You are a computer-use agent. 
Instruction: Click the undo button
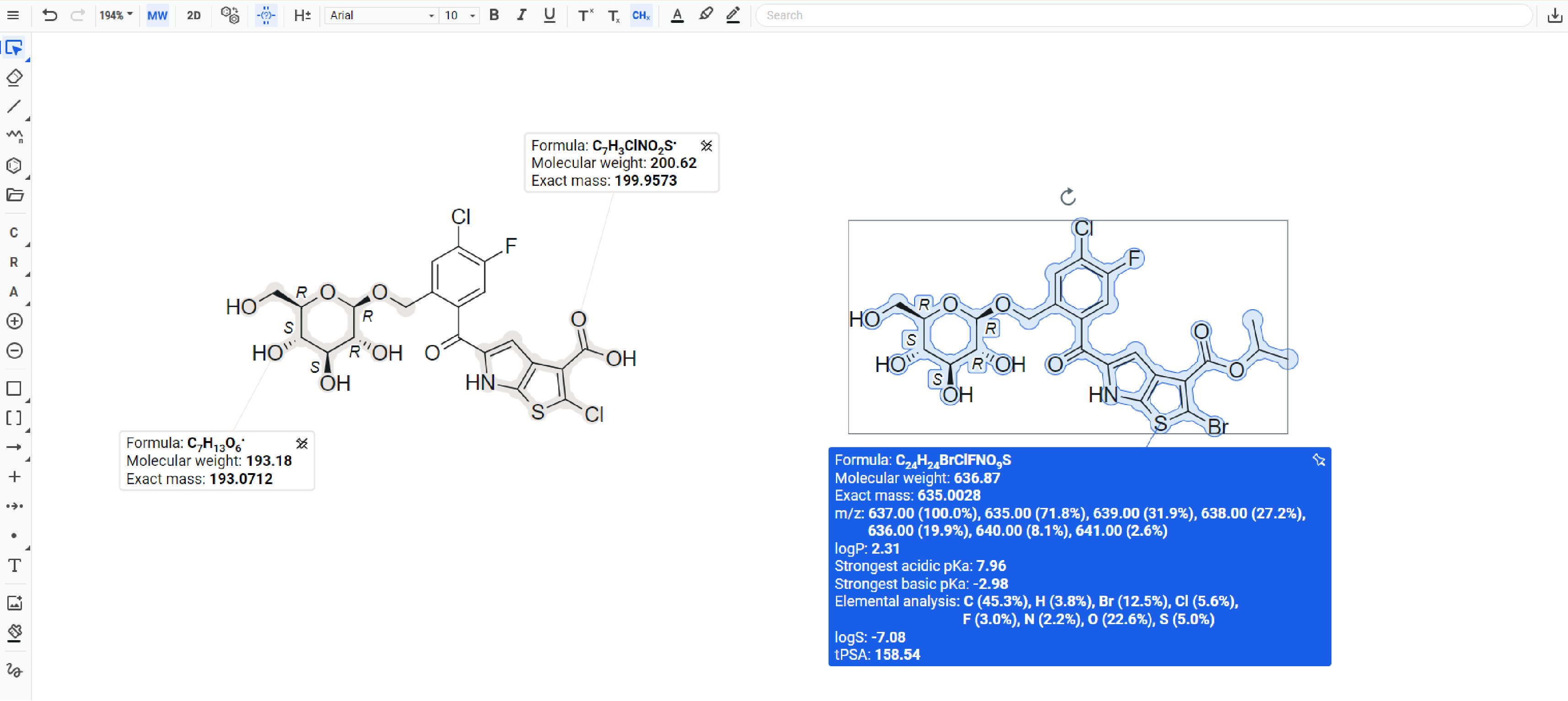coord(49,15)
